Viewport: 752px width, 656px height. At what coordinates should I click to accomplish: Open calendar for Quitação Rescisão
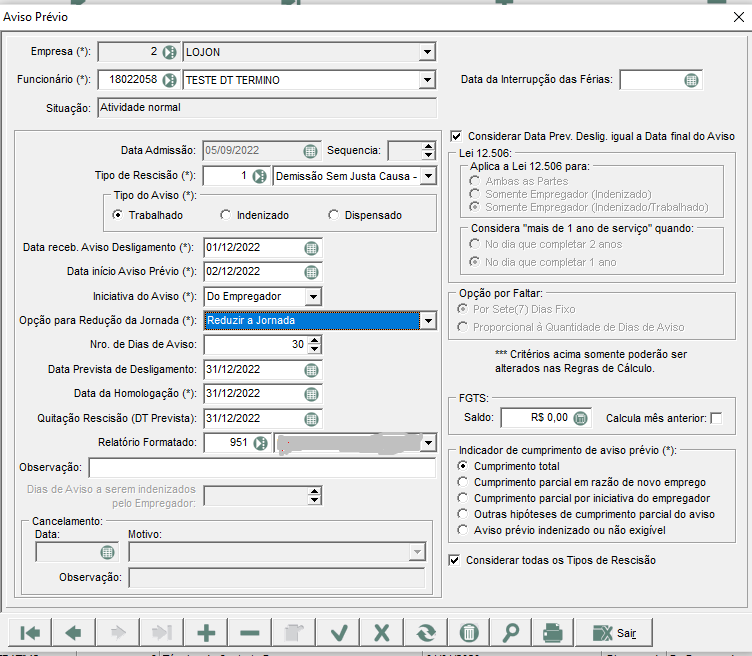pos(311,419)
